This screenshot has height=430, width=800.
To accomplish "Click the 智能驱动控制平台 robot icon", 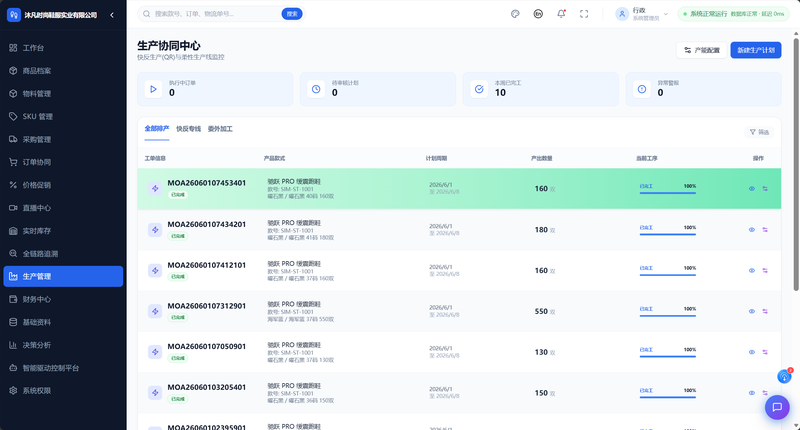I will 13,368.
